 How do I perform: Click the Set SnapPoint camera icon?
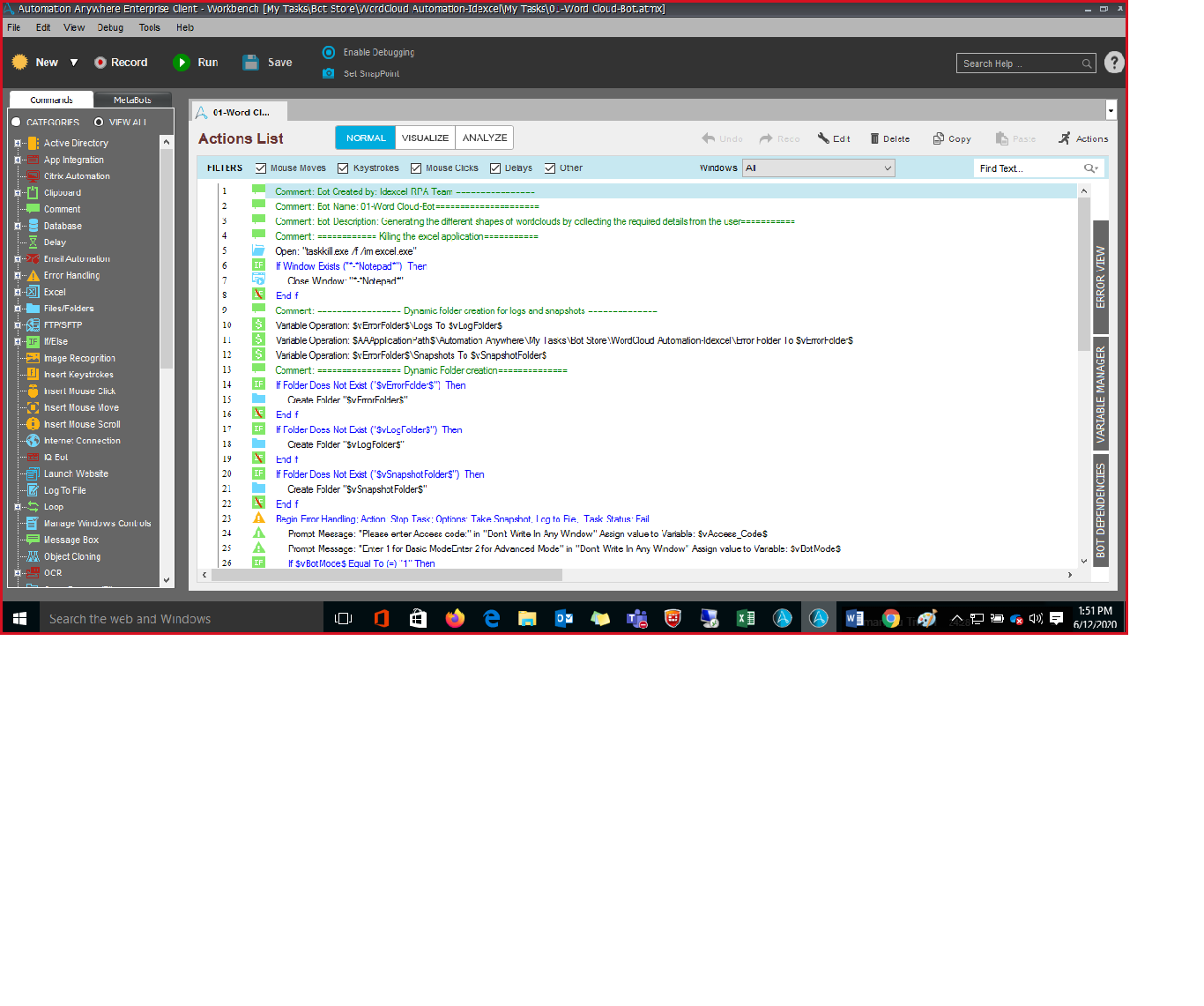329,73
